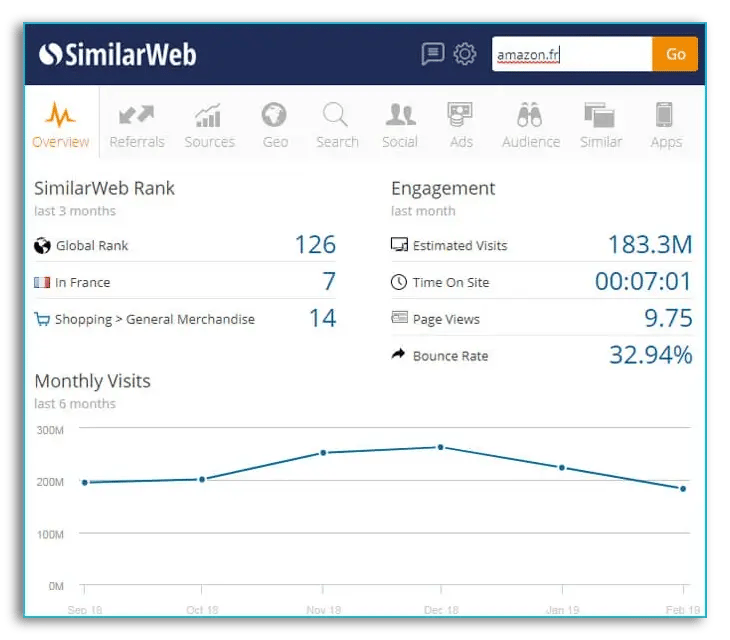Click the Engagement heading
Image resolution: width=730 pixels, height=640 pixels.
[x=443, y=189]
